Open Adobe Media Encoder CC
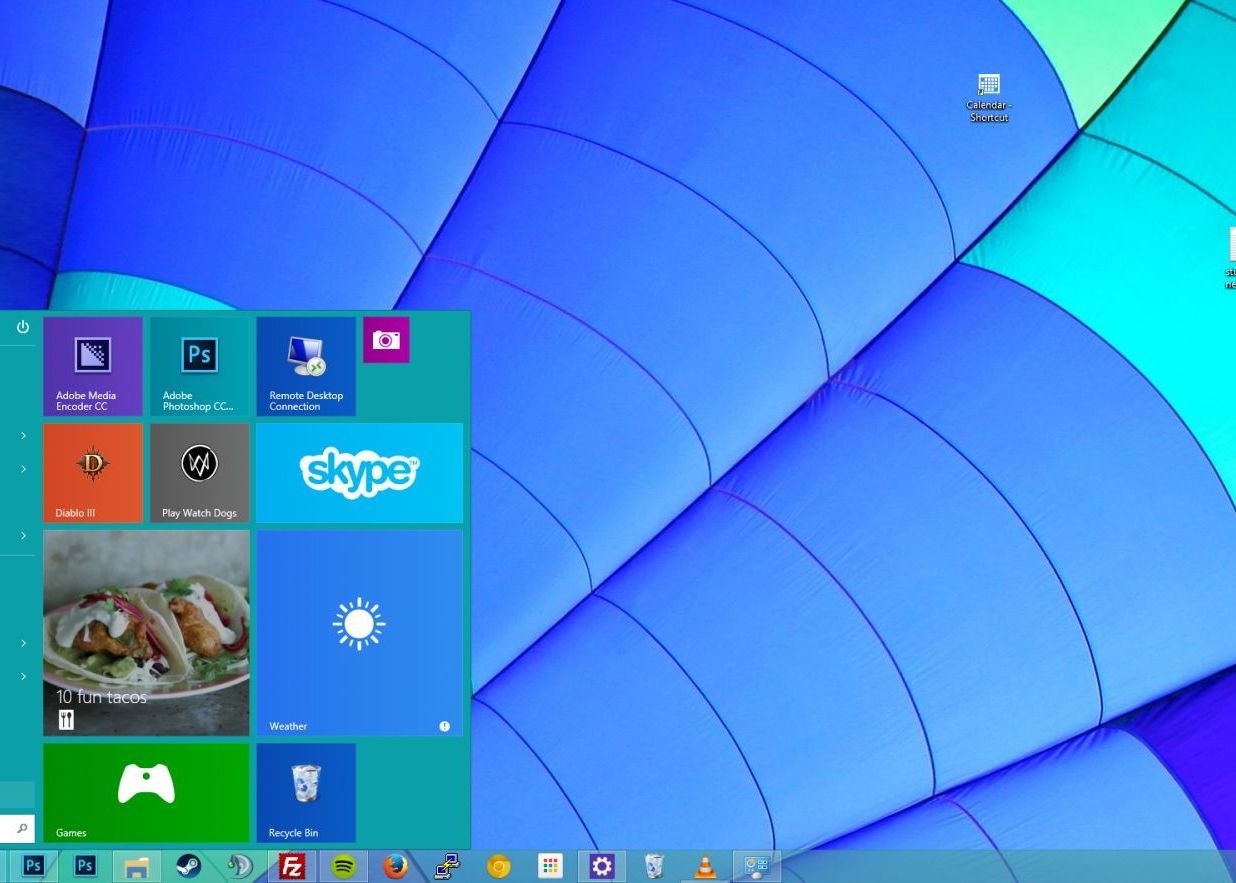Viewport: 1236px width, 883px height. click(92, 365)
